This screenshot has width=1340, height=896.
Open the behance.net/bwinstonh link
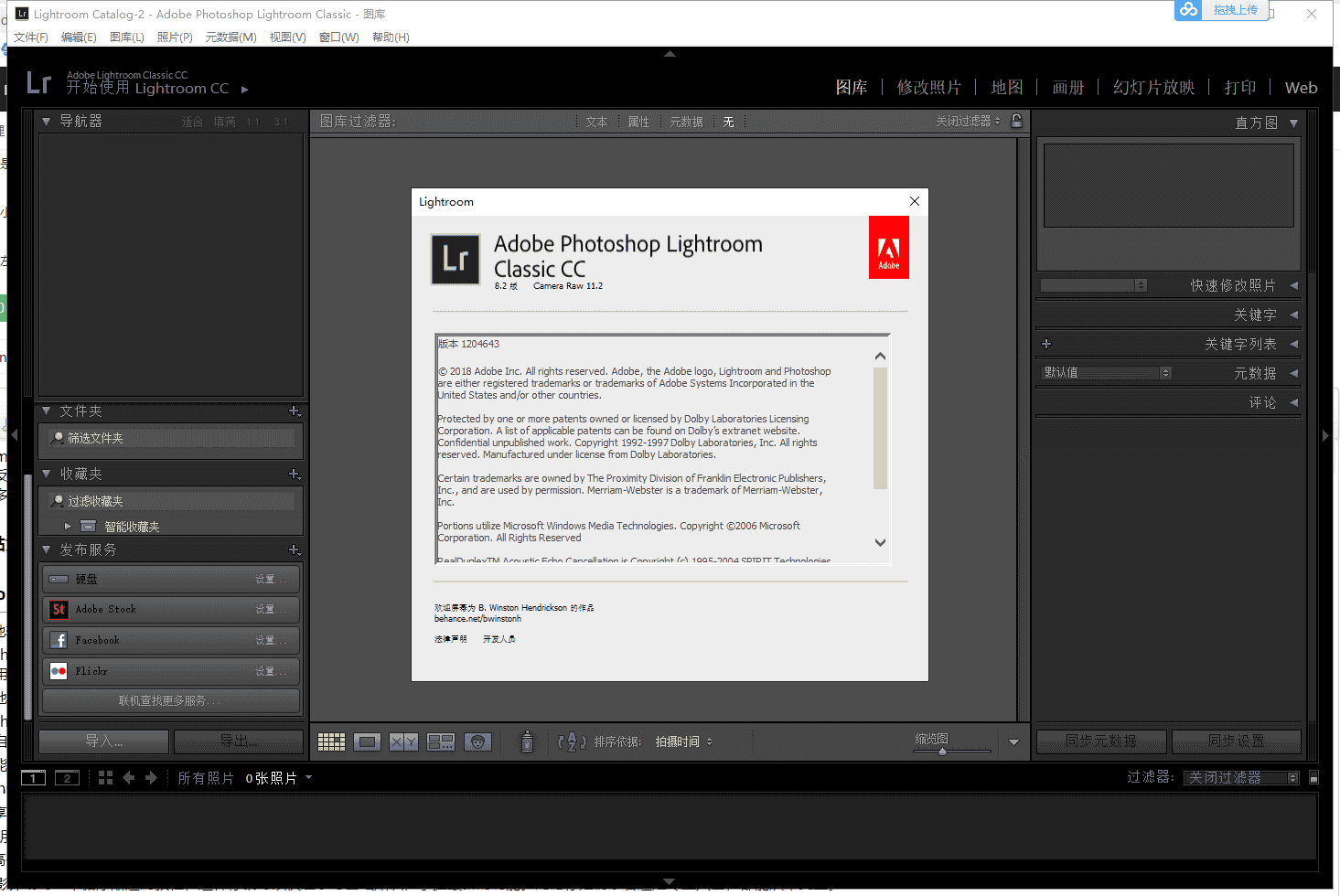[478, 618]
